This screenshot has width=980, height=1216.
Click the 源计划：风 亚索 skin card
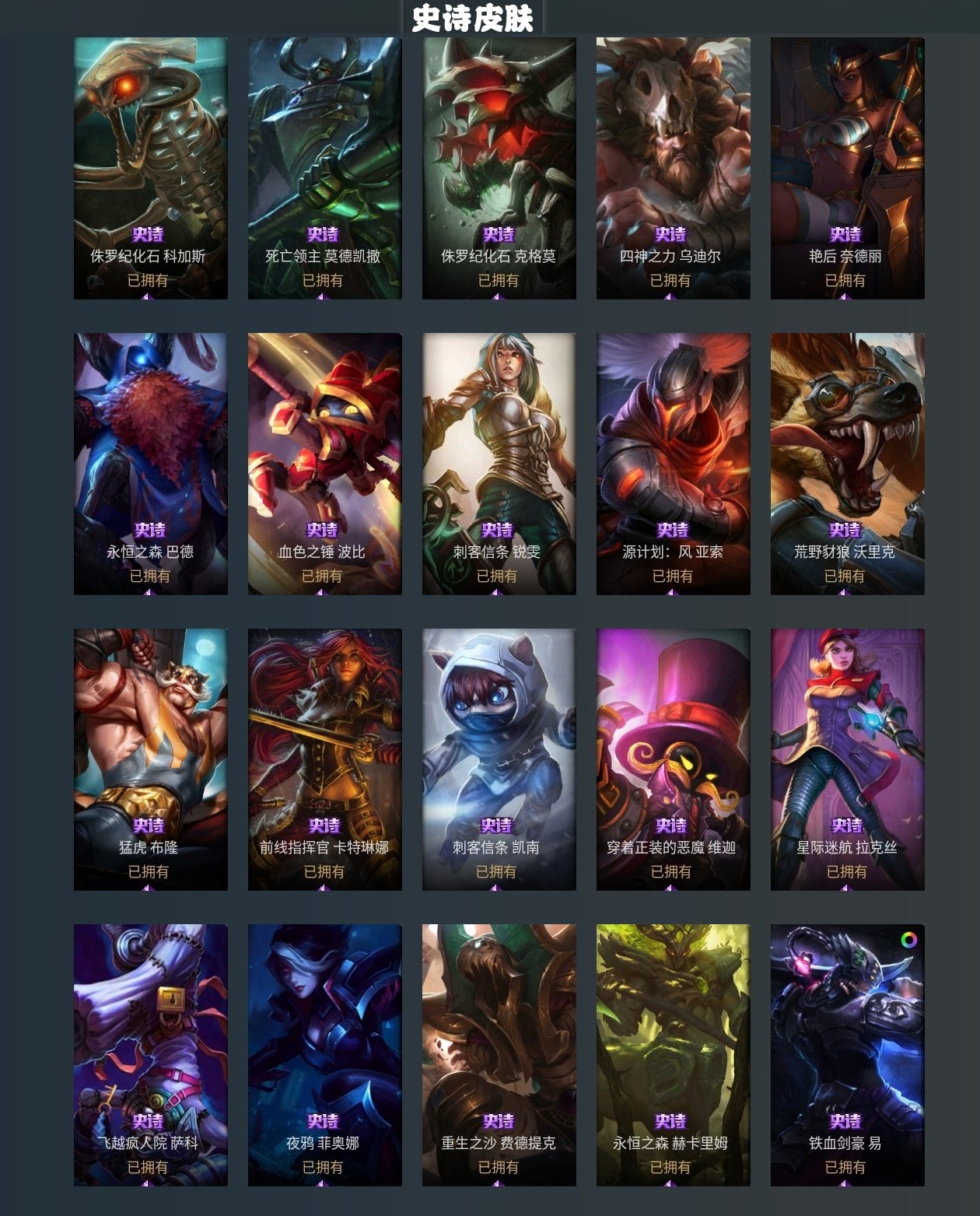coord(674,464)
